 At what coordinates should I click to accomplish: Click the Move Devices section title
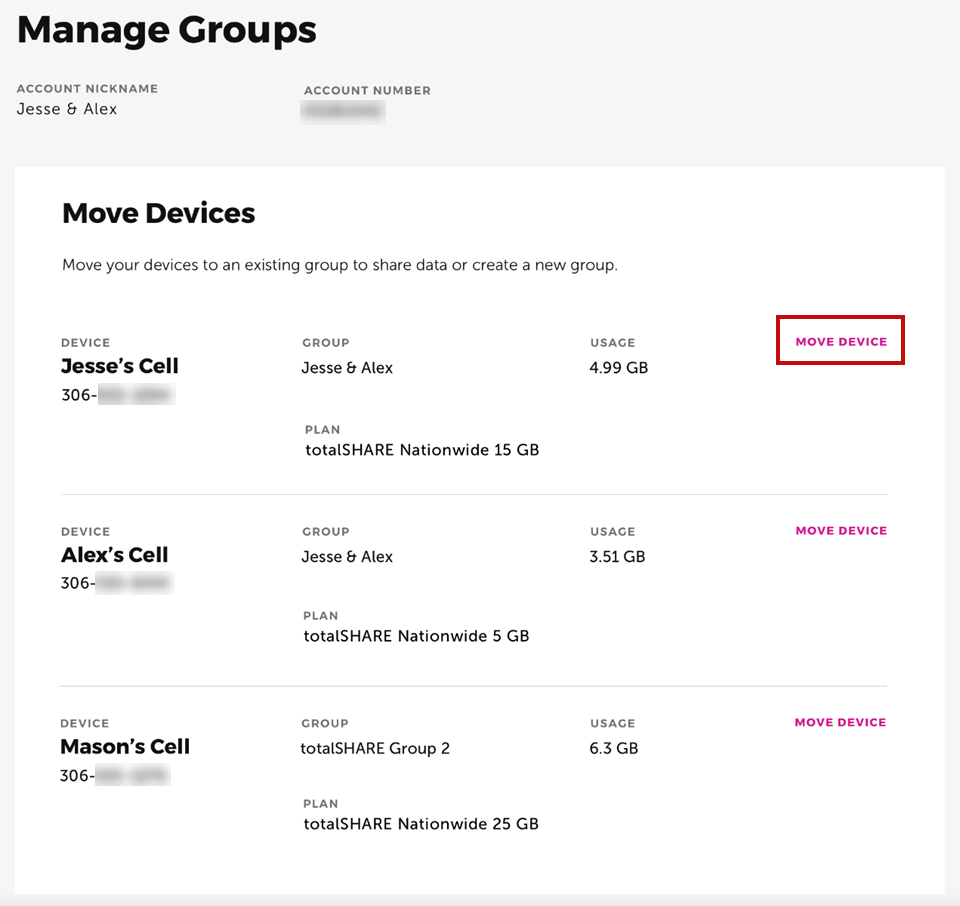point(158,213)
